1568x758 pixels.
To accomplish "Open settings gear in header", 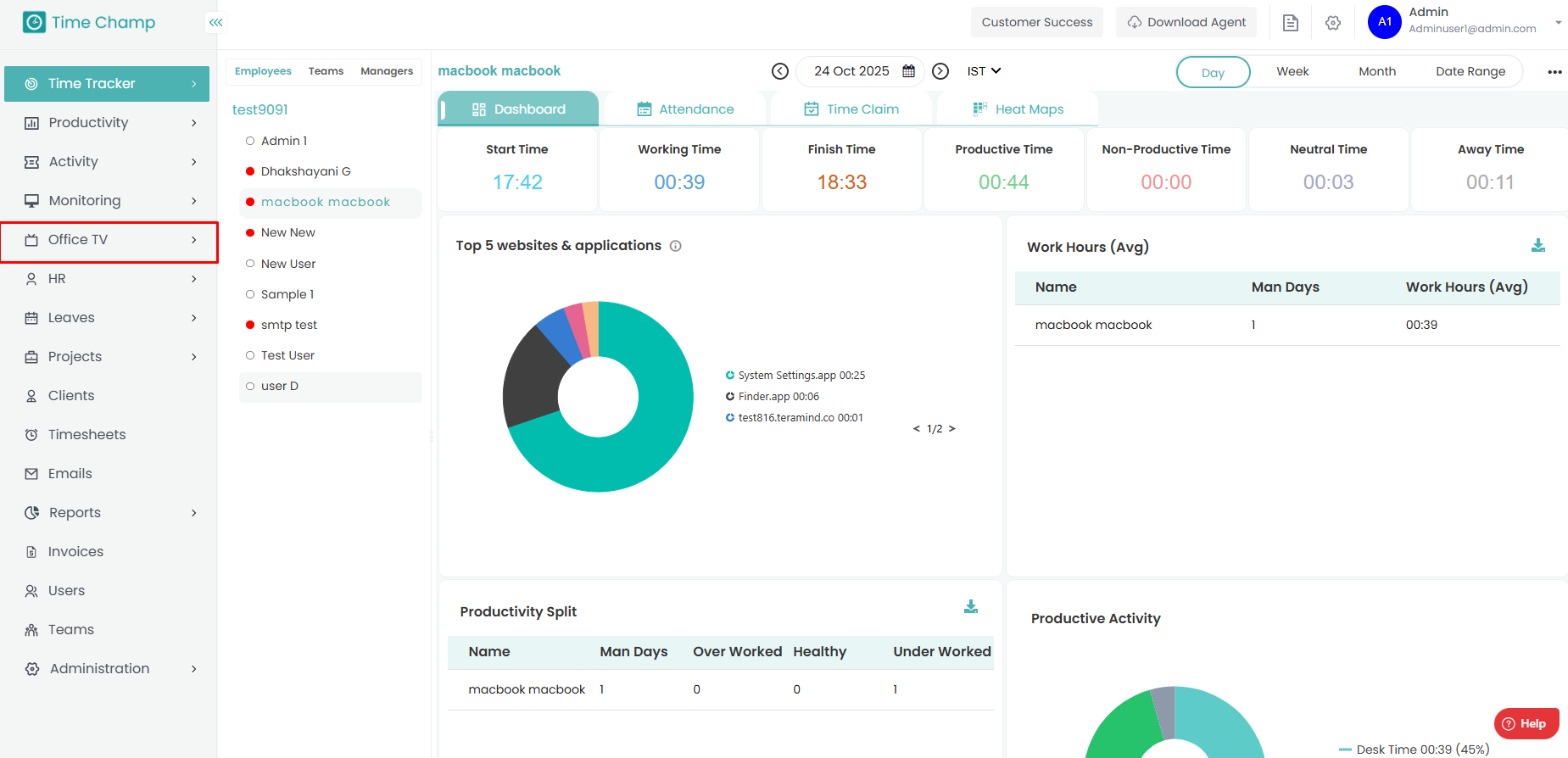I will pos(1333,23).
